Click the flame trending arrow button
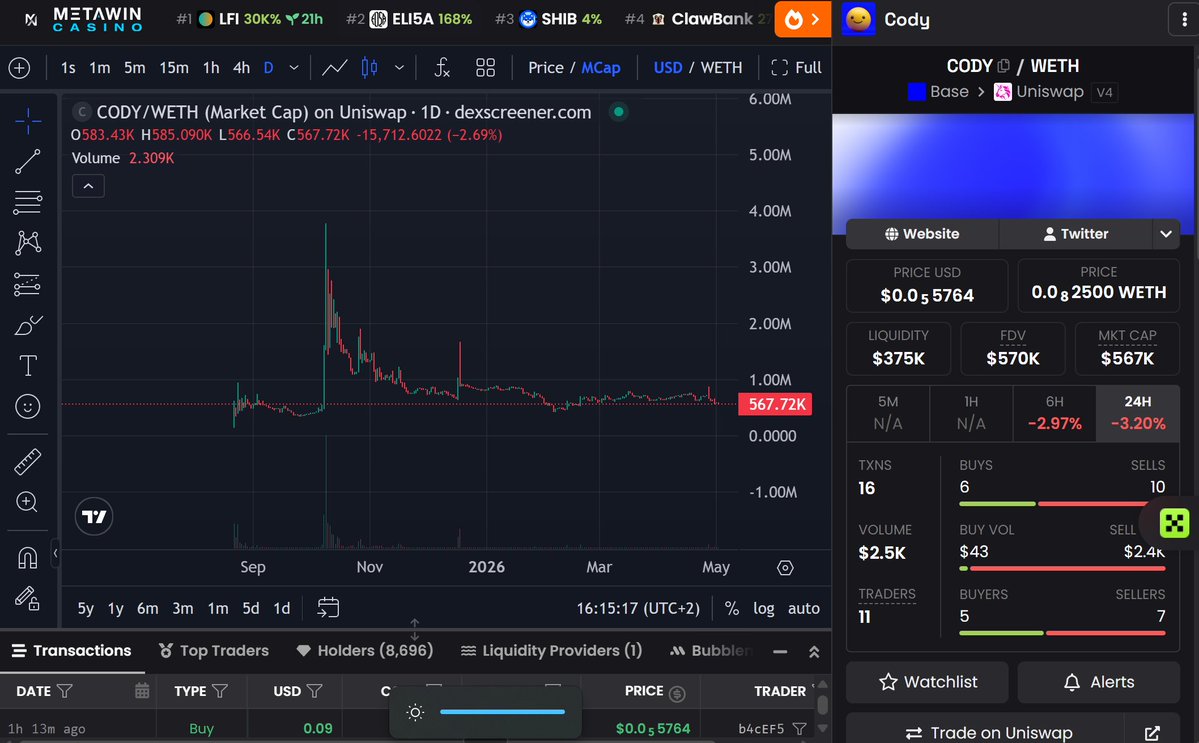The image size is (1199, 743). click(803, 19)
